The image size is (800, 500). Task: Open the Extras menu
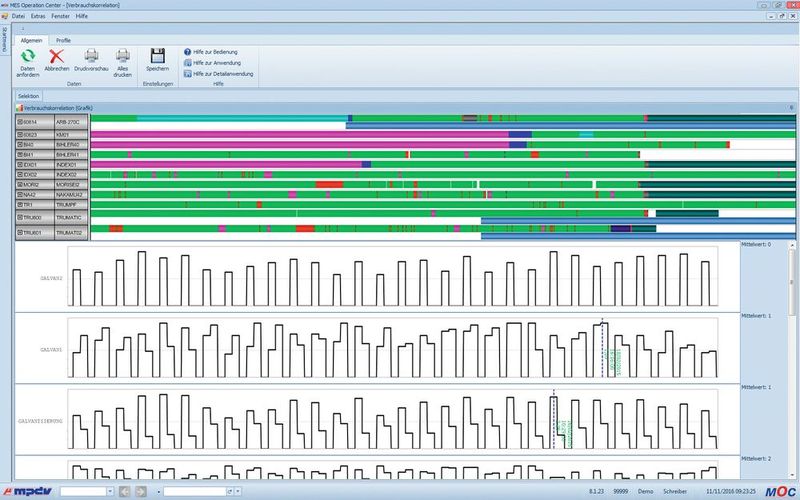38,17
